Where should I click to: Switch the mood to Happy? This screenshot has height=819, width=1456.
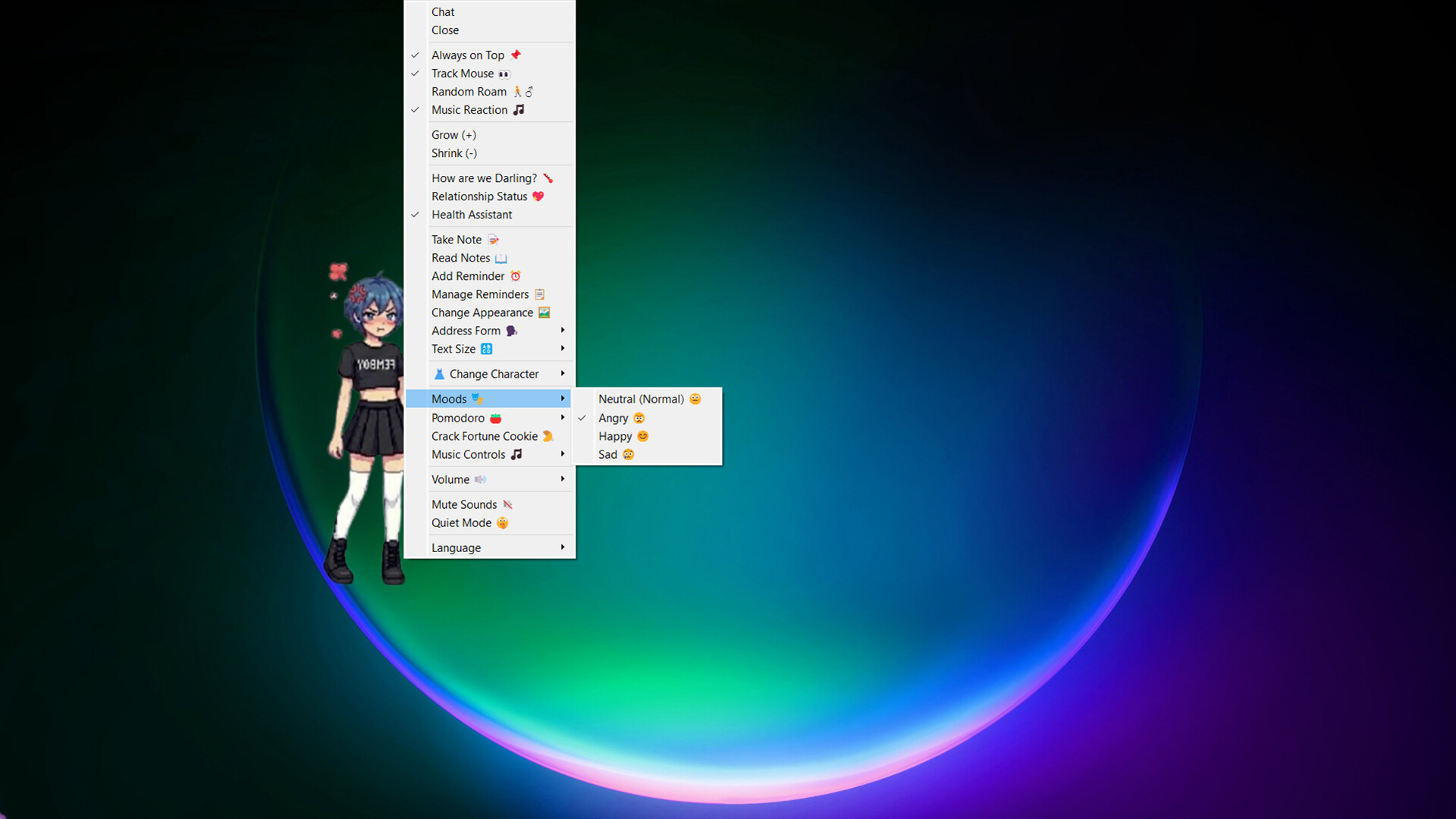tap(616, 436)
